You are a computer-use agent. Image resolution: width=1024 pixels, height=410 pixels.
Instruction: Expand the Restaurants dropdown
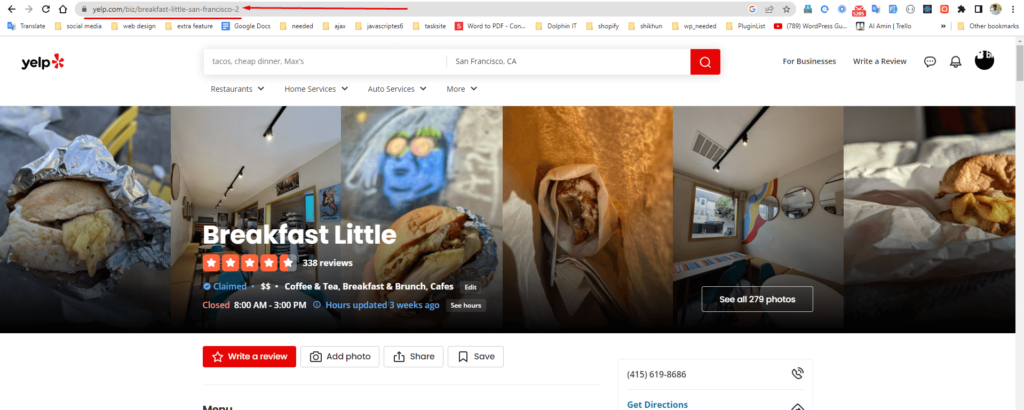(x=237, y=89)
